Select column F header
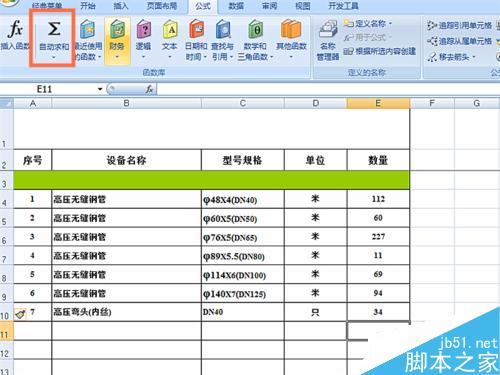This screenshot has height=375, width=500. (x=432, y=103)
